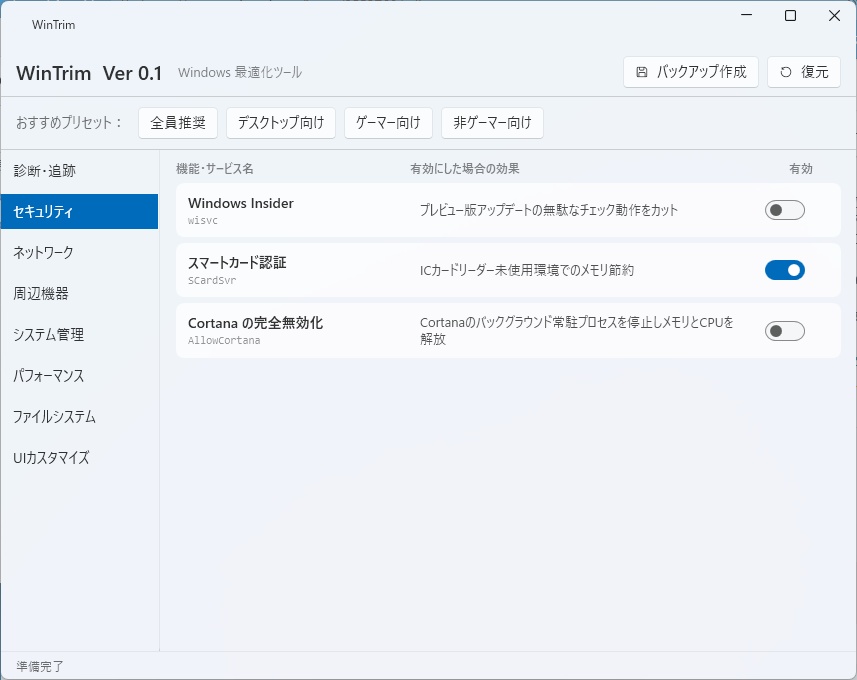Apply the 全員推奨 preset
857x680 pixels.
tap(178, 122)
